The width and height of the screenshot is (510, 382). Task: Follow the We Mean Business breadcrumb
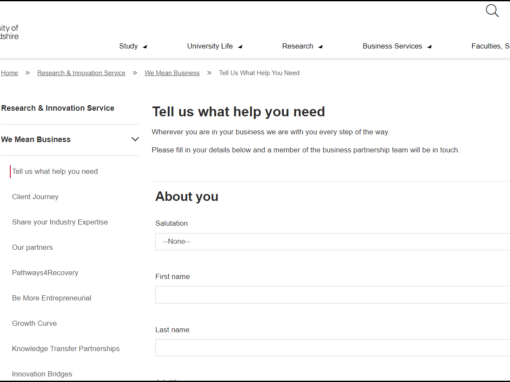pos(172,73)
